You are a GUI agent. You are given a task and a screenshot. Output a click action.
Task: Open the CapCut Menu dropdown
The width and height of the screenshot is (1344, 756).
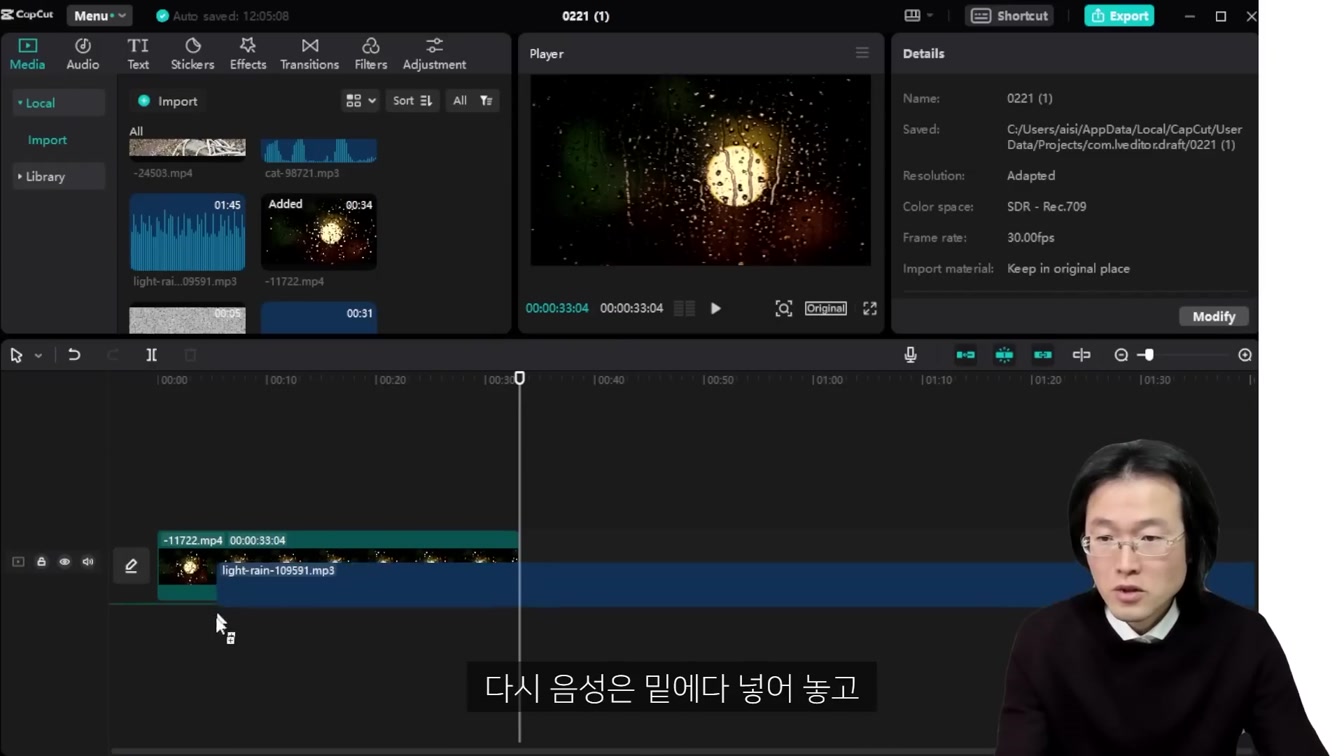[x=99, y=15]
